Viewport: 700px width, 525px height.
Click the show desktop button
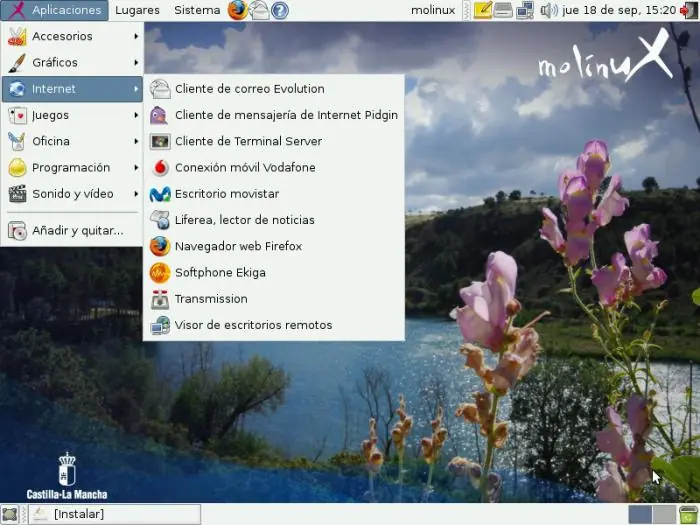coord(9,514)
